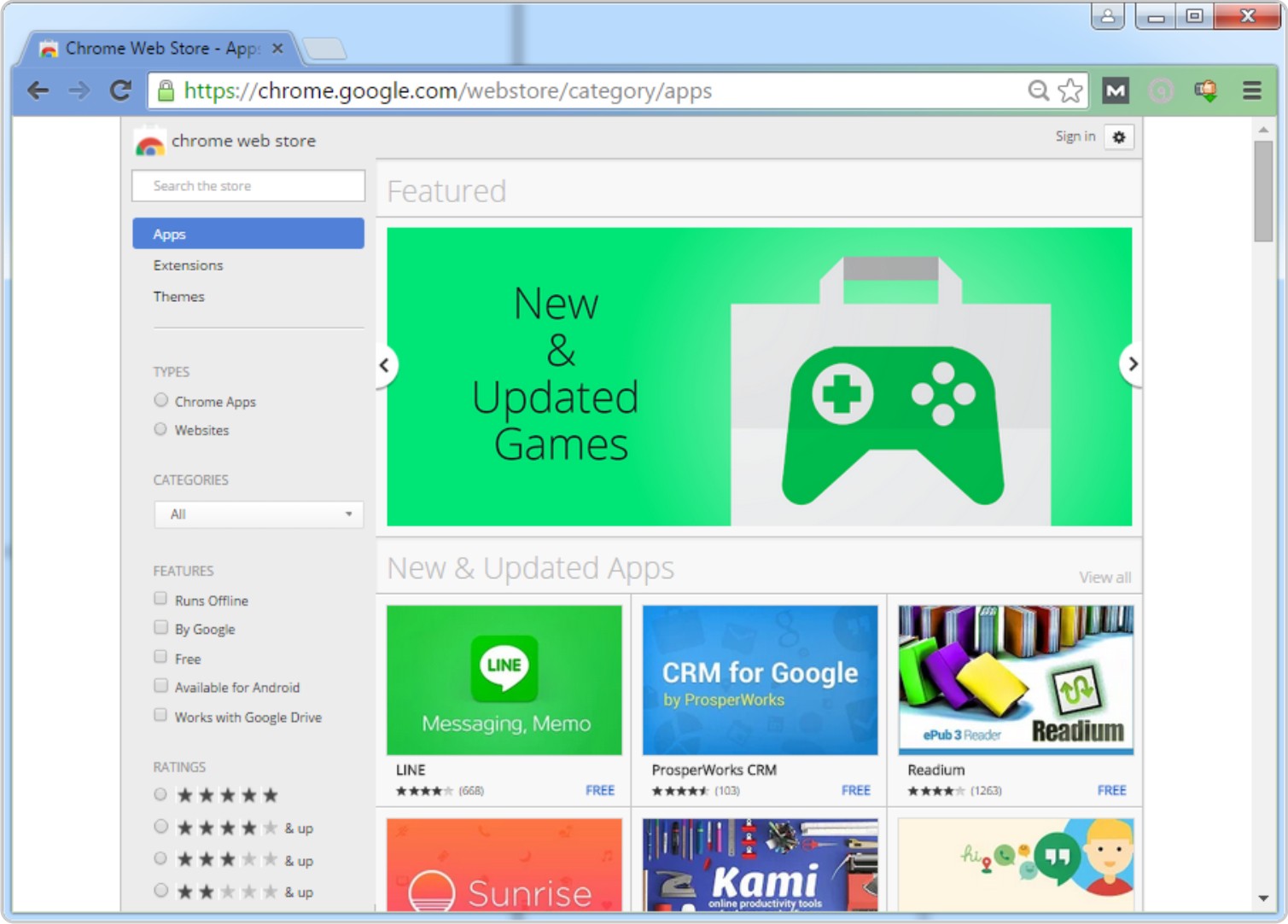The width and height of the screenshot is (1288, 924).
Task: Click the LINE star rating (668)
Action: point(440,791)
